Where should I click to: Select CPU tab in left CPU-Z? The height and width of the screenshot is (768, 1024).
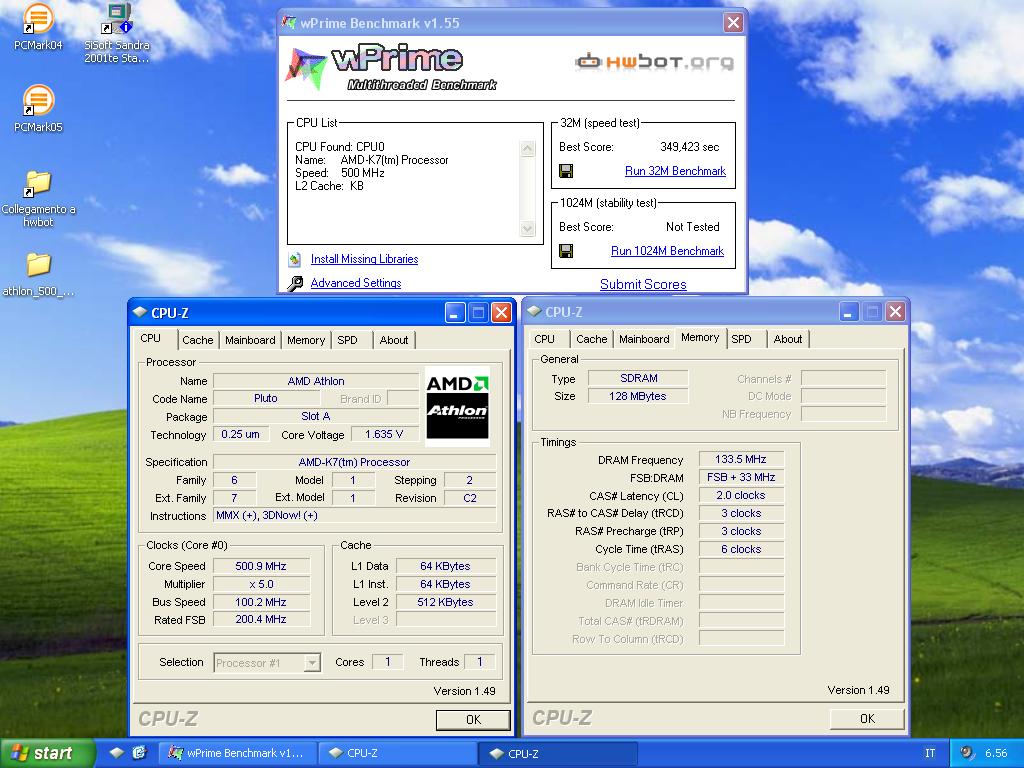click(151, 338)
